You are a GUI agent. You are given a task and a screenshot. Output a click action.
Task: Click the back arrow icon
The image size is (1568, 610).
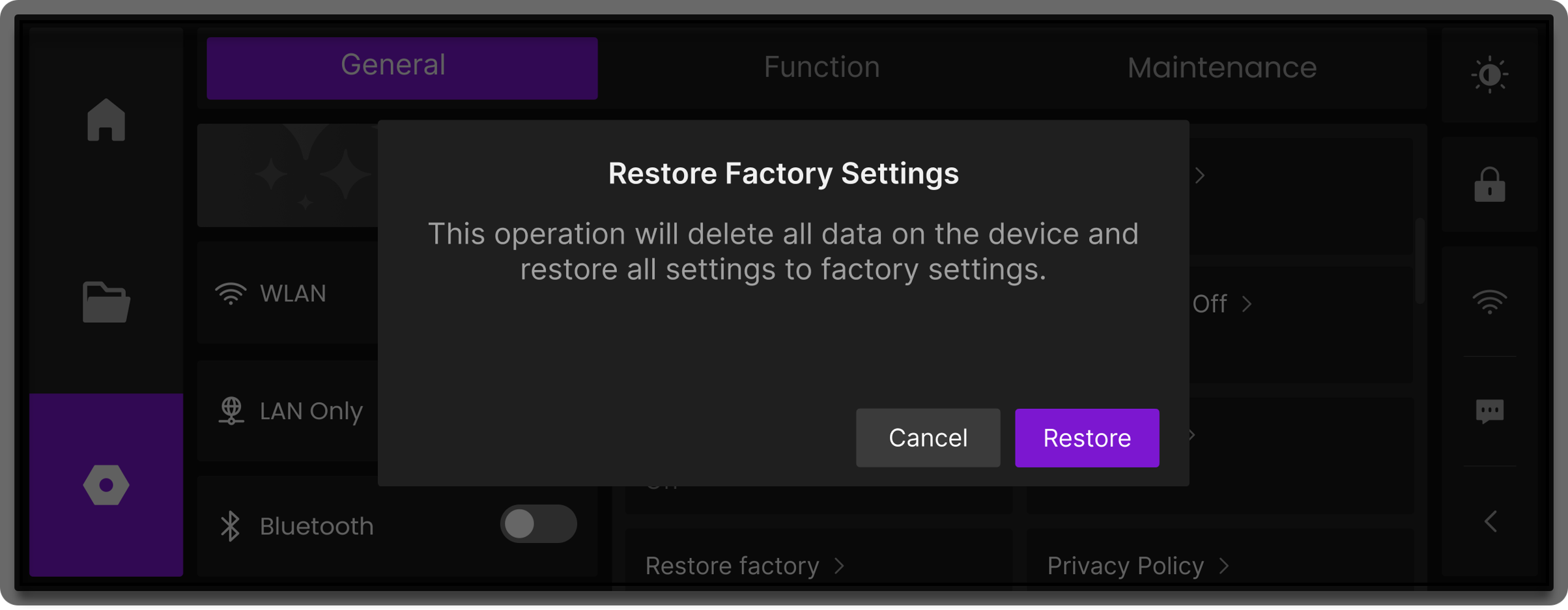click(x=1490, y=521)
